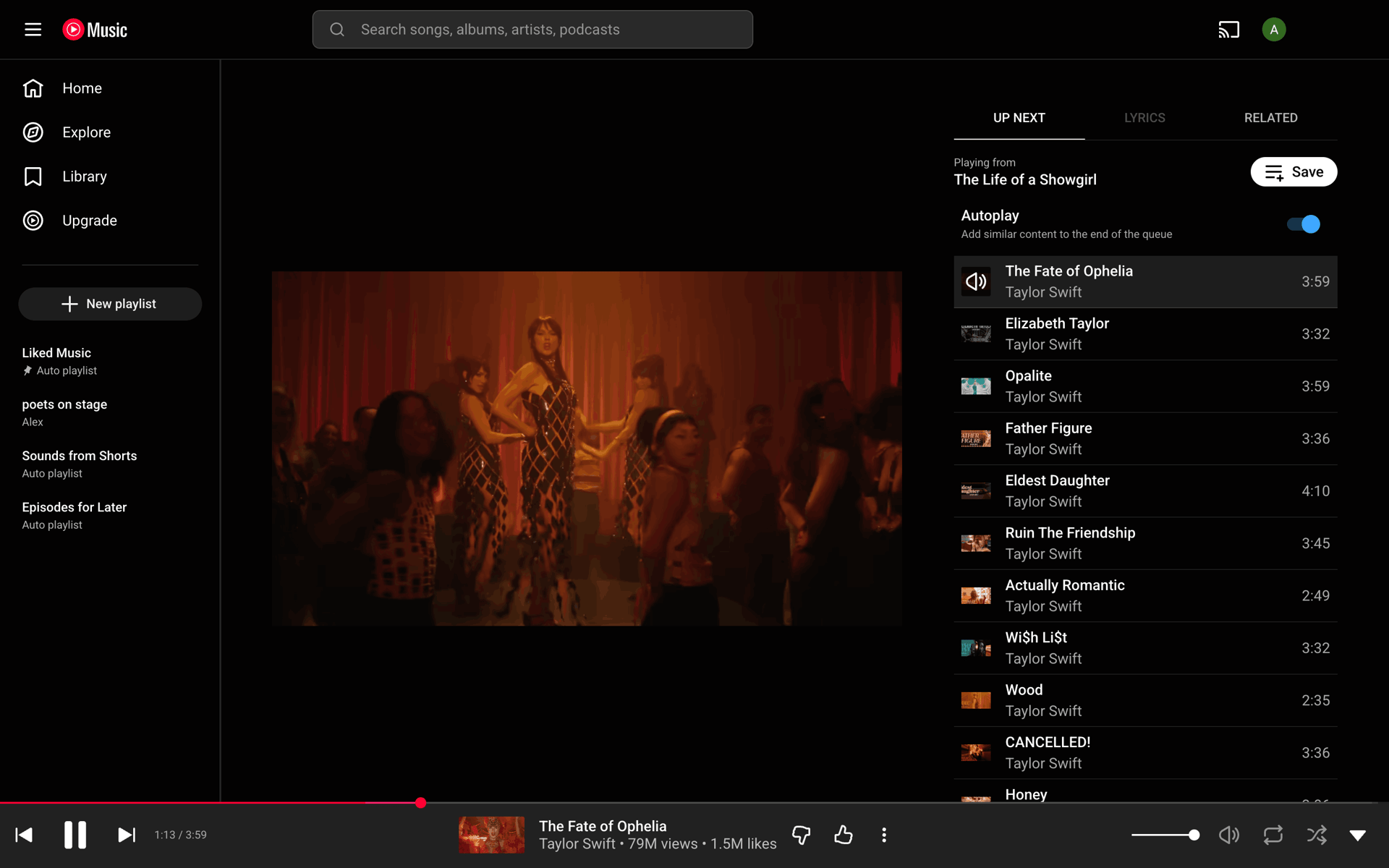Open the hamburger guide menu
The height and width of the screenshot is (868, 1389).
[33, 30]
